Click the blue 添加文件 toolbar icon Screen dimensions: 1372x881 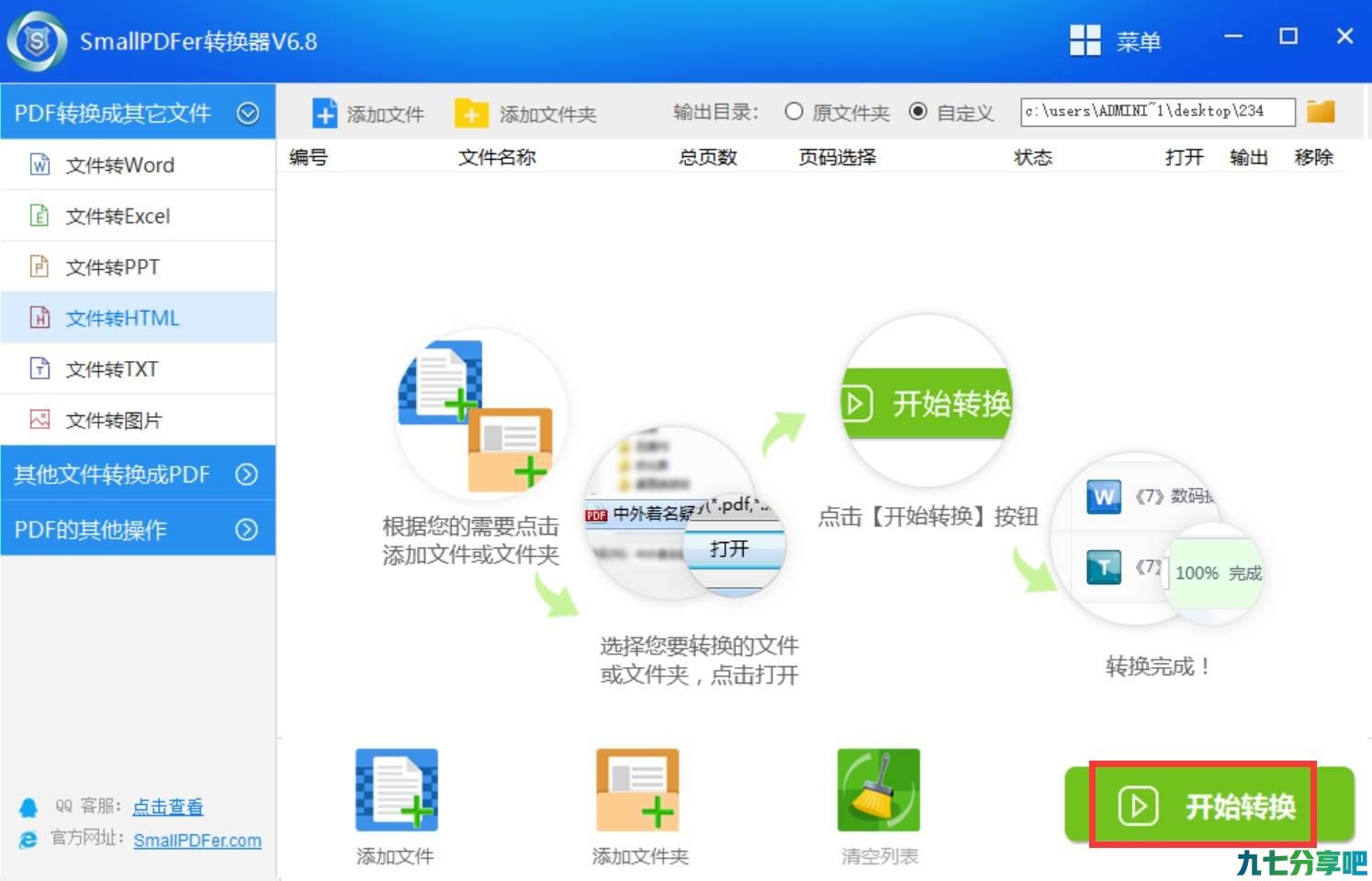coord(325,113)
